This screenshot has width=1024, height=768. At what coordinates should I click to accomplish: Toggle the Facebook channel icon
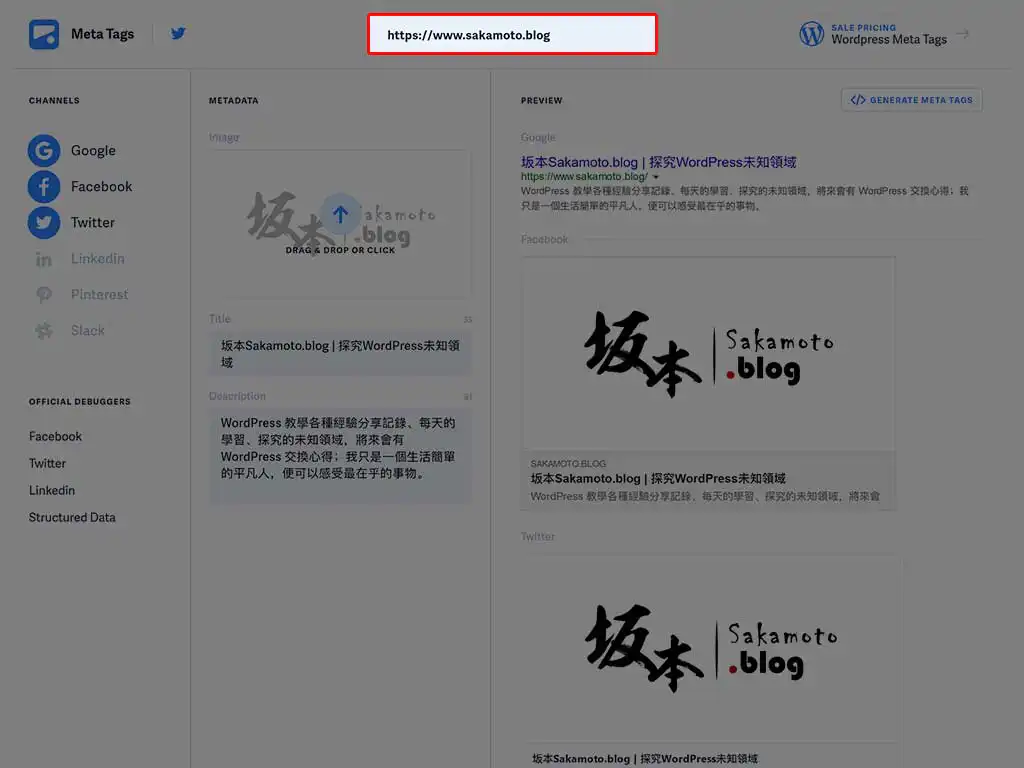click(43, 187)
